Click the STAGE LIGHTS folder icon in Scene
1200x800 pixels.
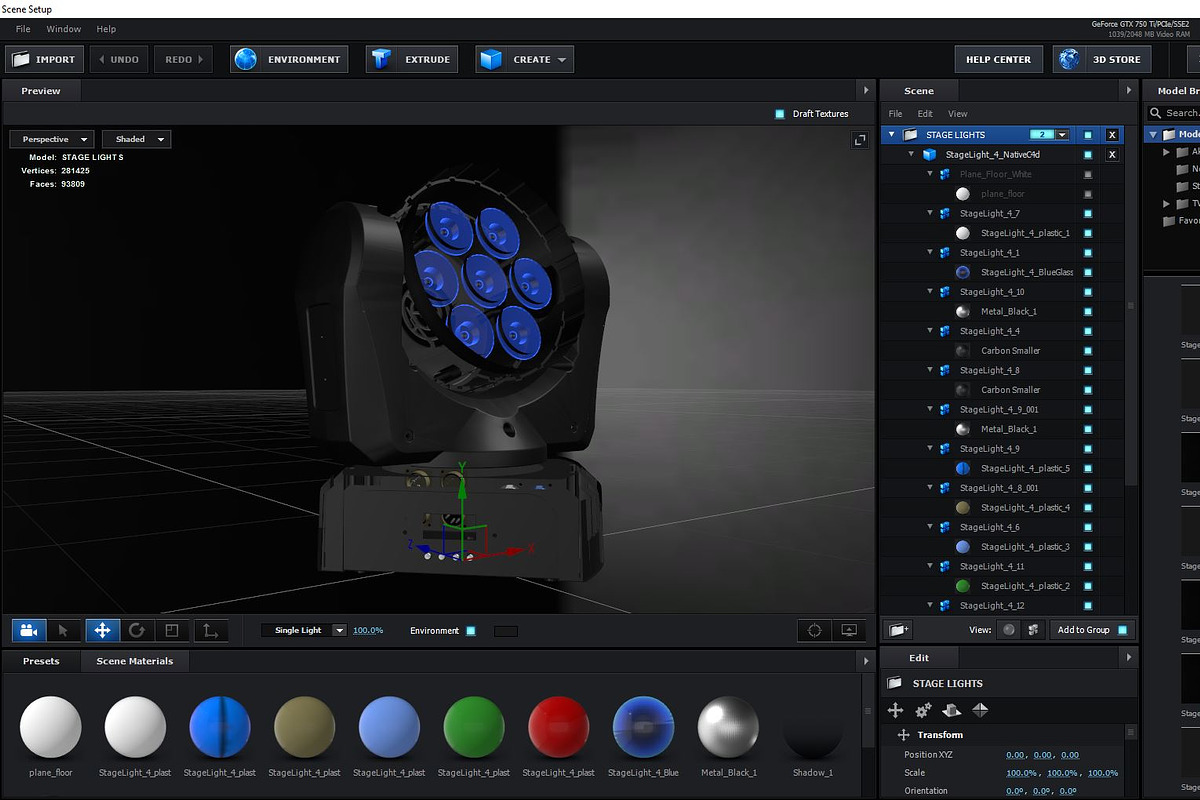(x=910, y=135)
